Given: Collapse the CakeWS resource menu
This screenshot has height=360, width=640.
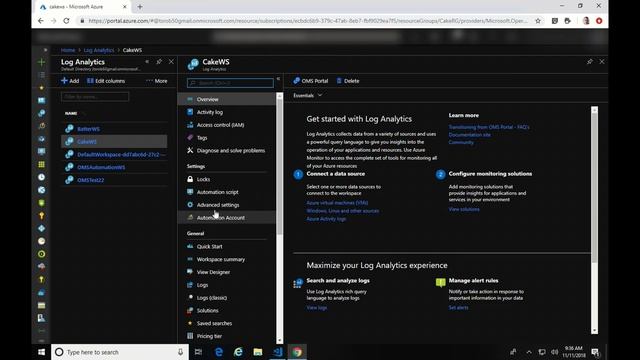Looking at the screenshot, I should pos(278,79).
